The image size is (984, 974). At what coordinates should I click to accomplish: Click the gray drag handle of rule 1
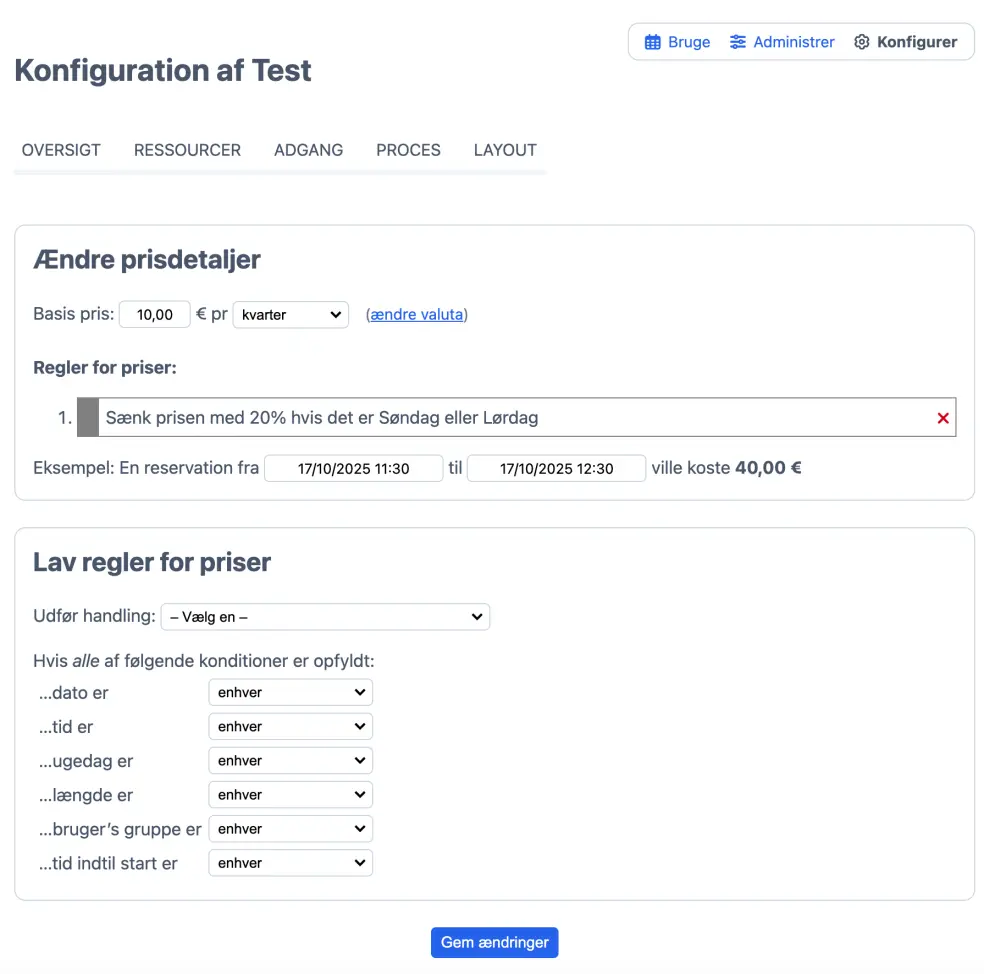tap(88, 417)
